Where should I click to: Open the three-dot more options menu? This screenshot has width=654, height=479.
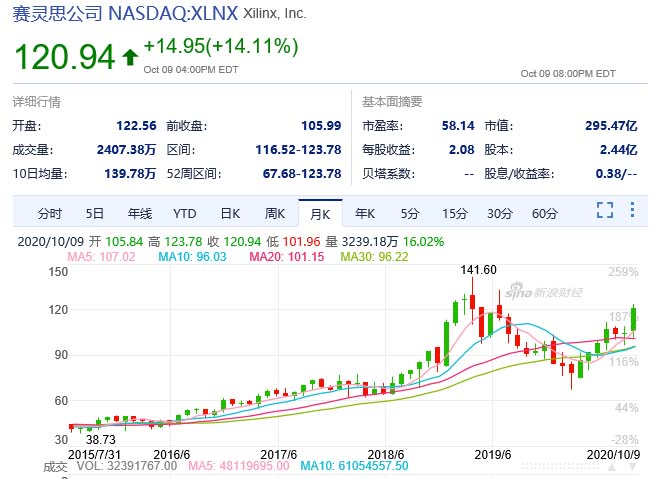(x=632, y=212)
